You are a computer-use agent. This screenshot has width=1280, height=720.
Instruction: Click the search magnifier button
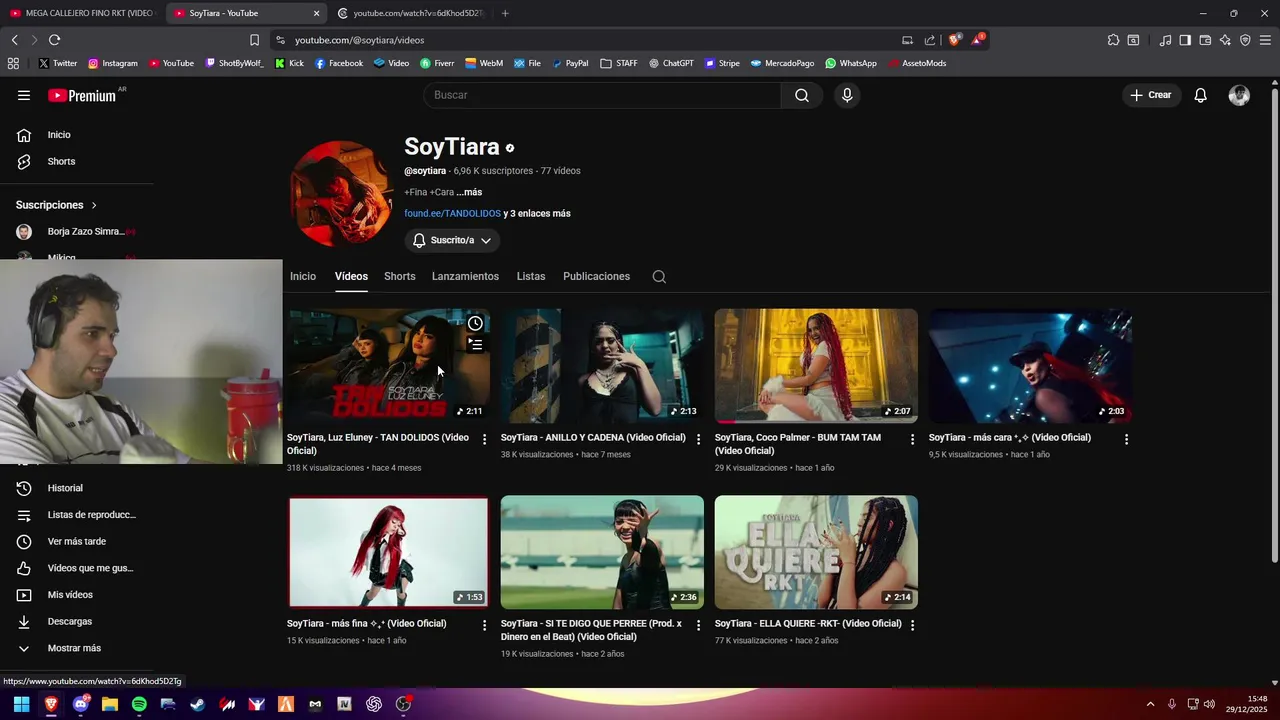click(x=802, y=95)
